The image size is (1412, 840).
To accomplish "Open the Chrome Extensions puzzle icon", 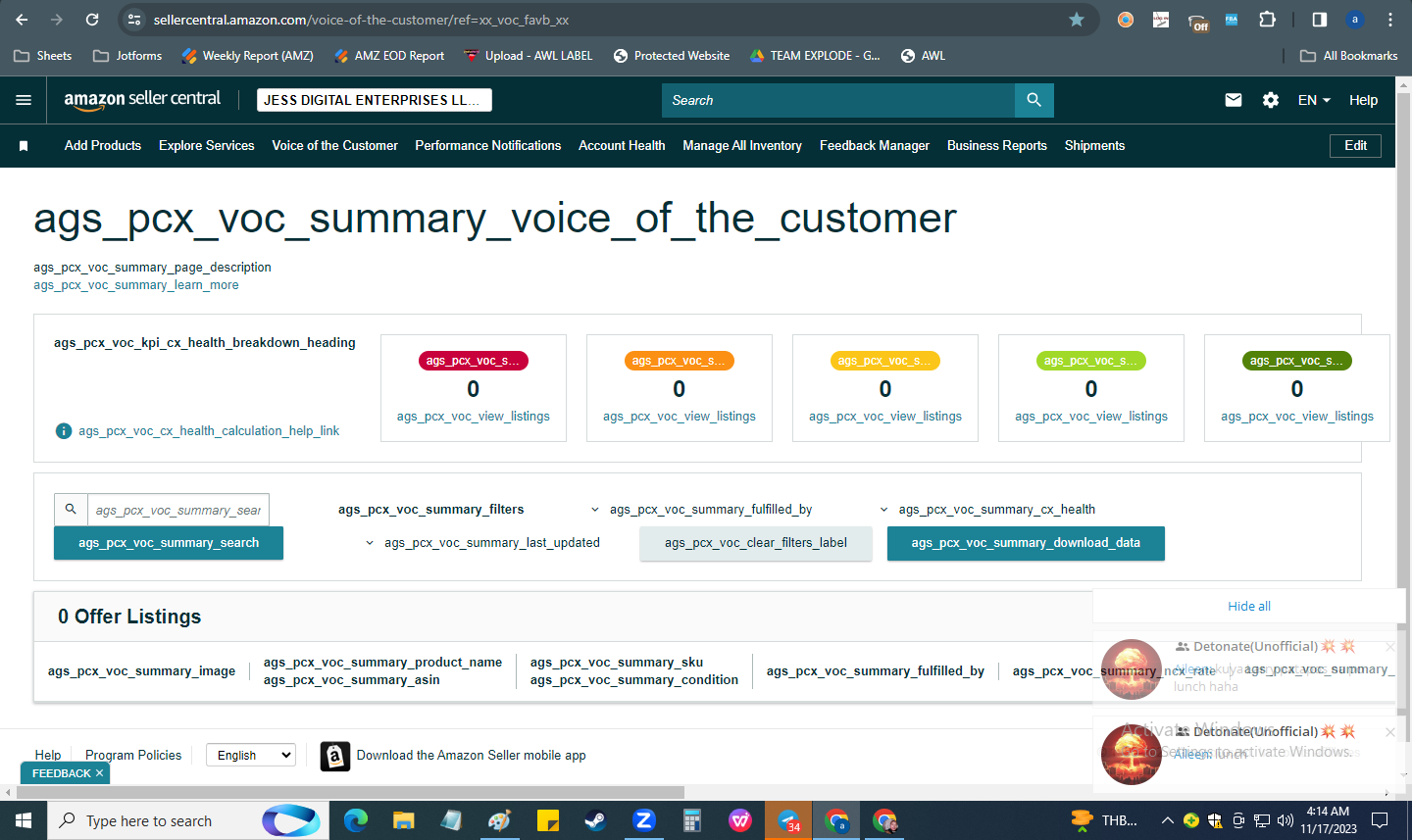I will [1267, 20].
